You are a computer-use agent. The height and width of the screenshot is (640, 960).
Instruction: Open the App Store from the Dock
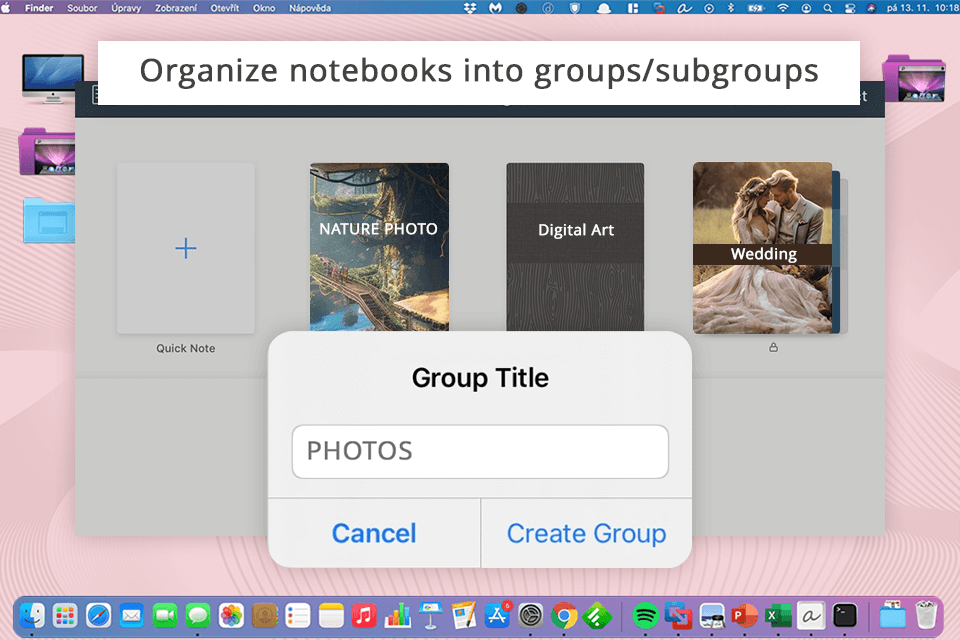click(497, 615)
